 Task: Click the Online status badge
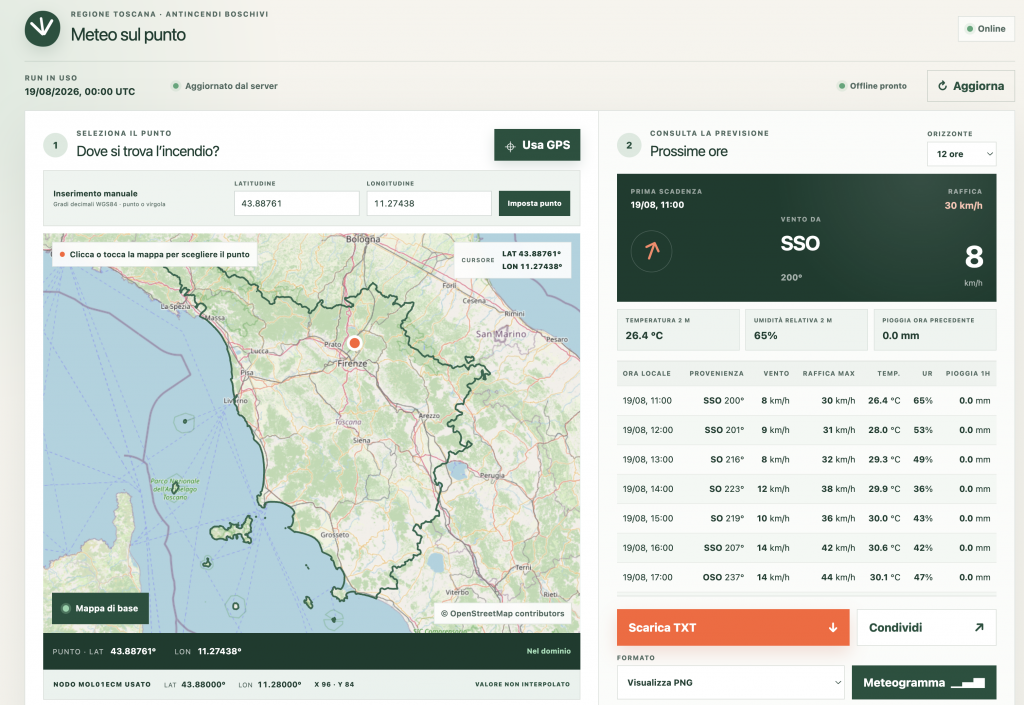(x=986, y=29)
